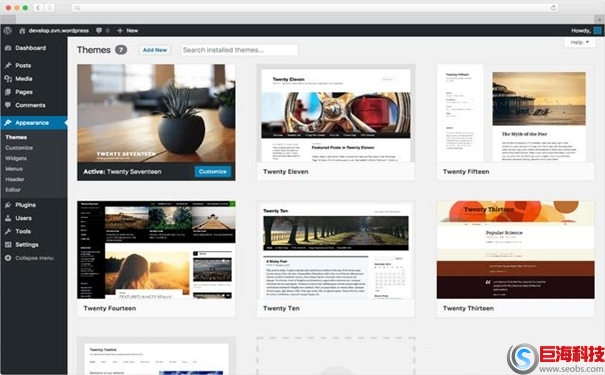Viewport: 605px width, 375px height.
Task: Click the WordPress logo icon in admin bar
Action: pos(7,30)
